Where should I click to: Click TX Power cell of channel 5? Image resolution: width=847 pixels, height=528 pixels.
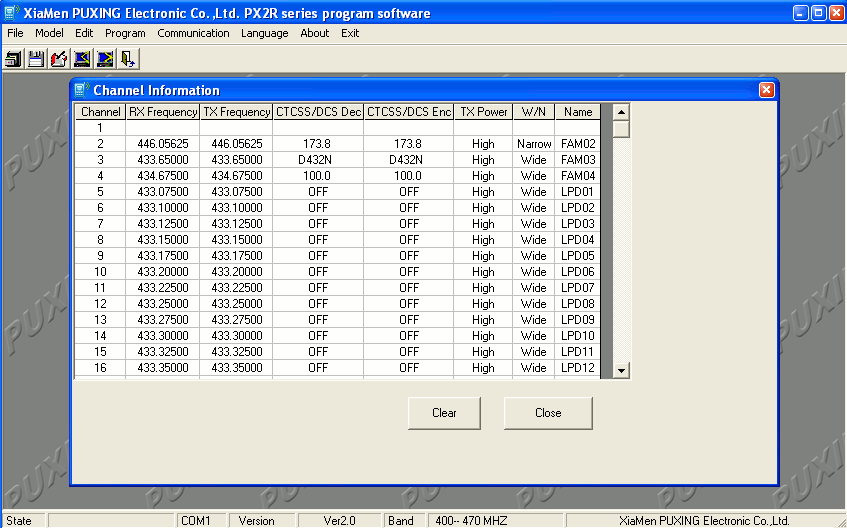coord(483,192)
